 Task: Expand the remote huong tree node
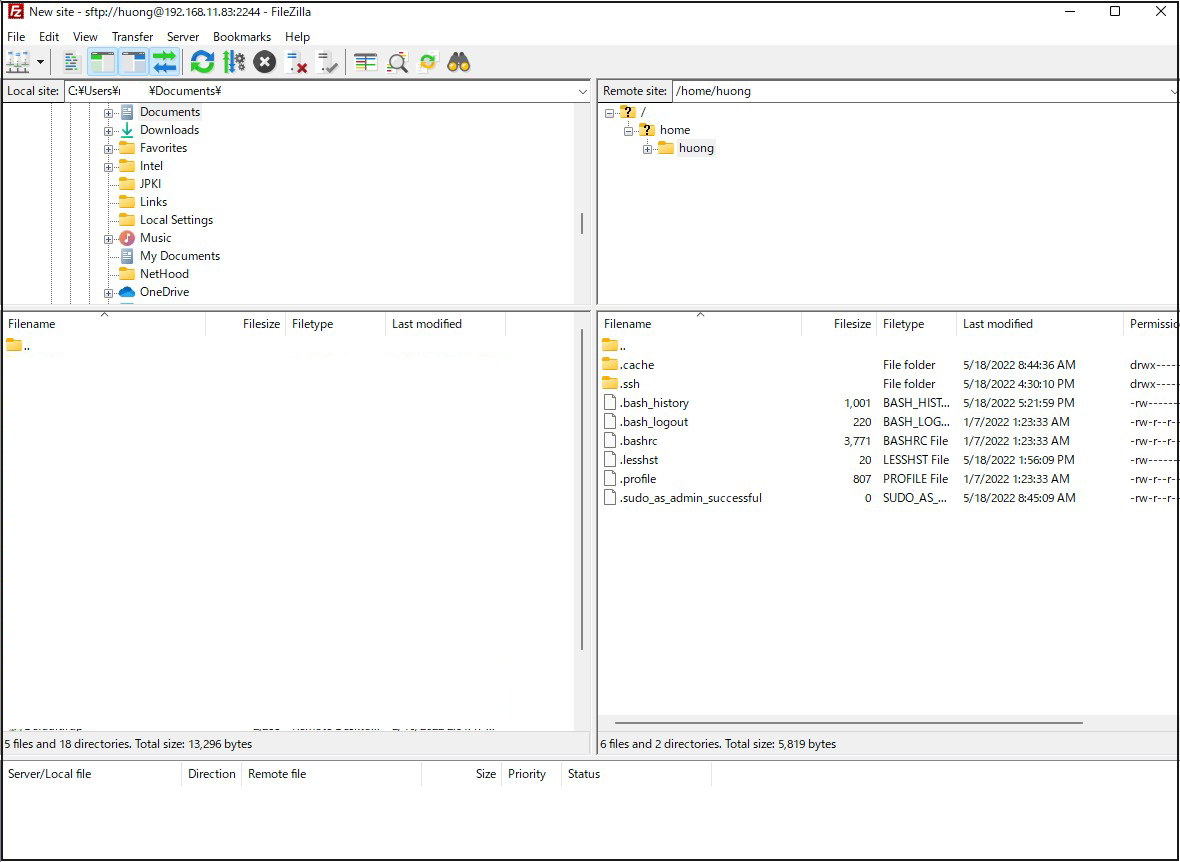click(x=647, y=149)
